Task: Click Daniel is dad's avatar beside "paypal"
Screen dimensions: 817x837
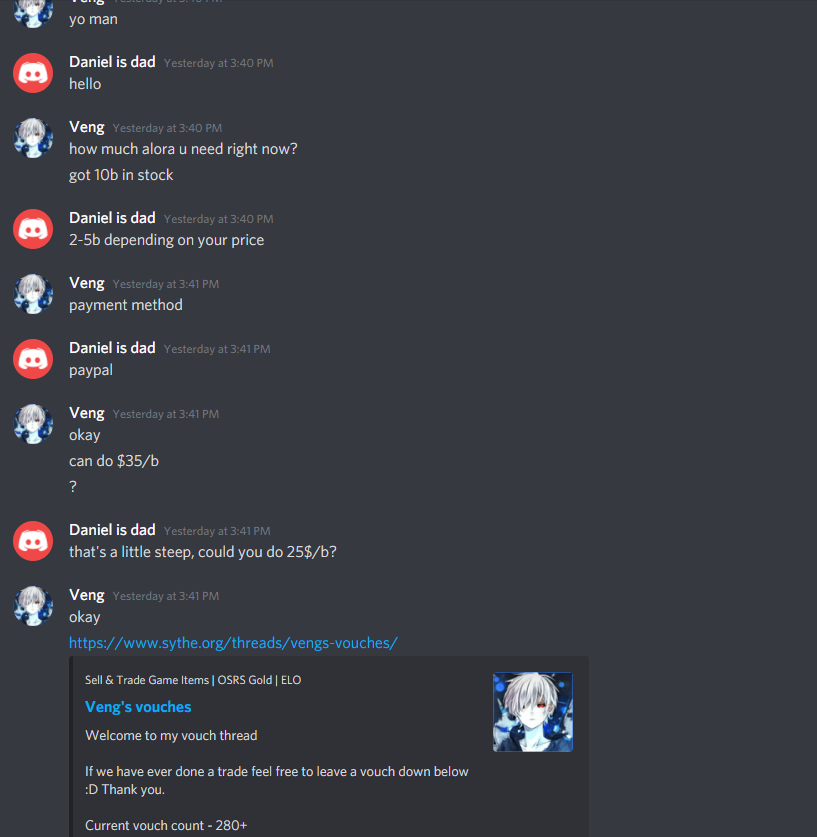Action: point(33,359)
